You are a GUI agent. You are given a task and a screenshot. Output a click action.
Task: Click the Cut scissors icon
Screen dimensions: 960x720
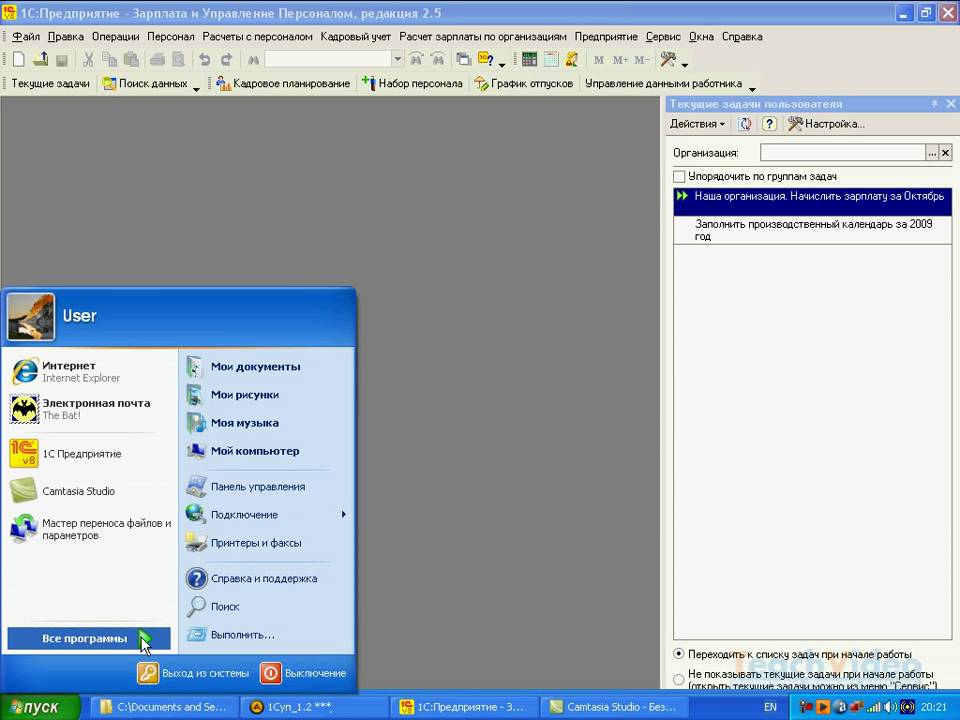(88, 59)
